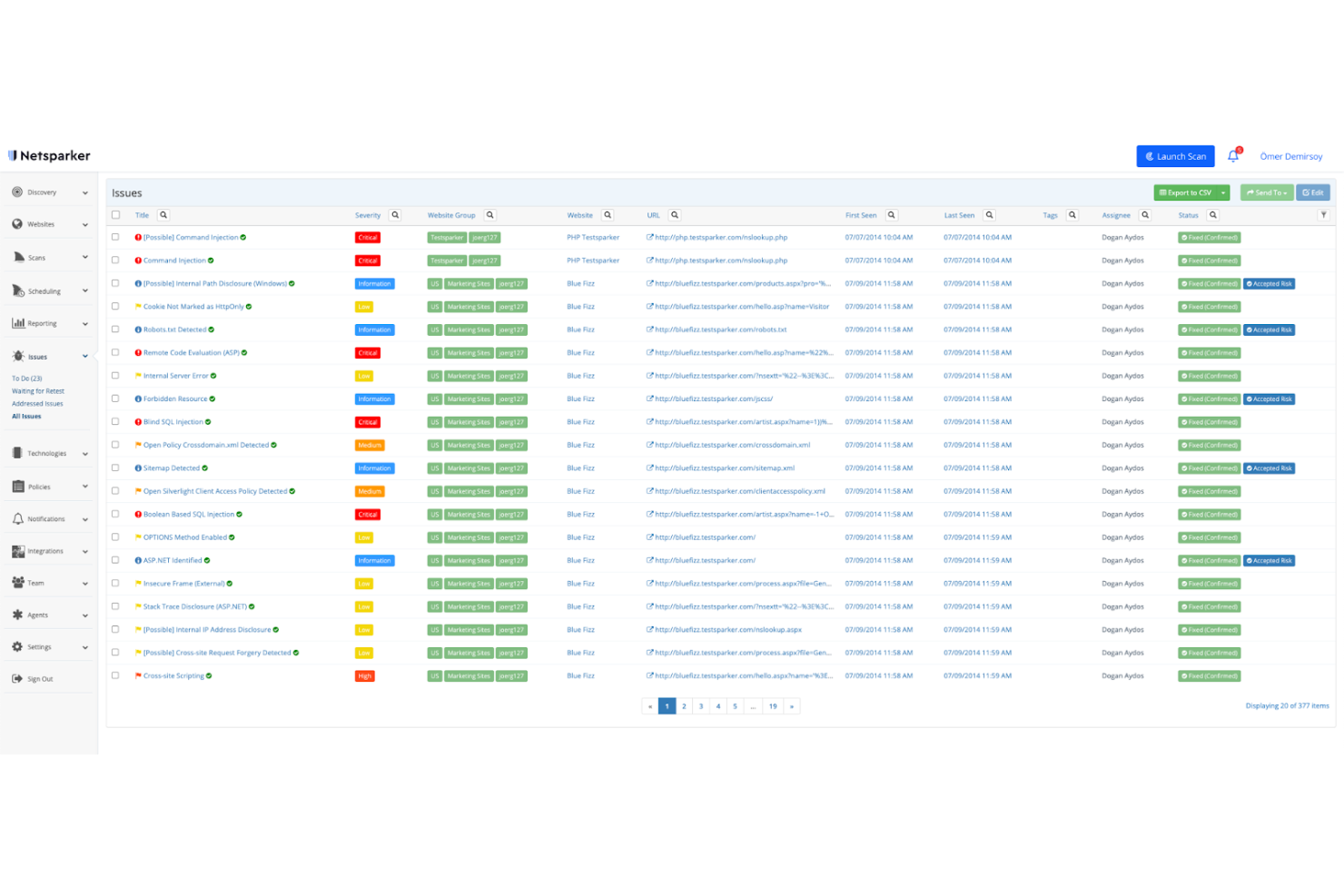Tick the checkbox on the Cross-site Scripting row
1344x896 pixels.
point(116,675)
